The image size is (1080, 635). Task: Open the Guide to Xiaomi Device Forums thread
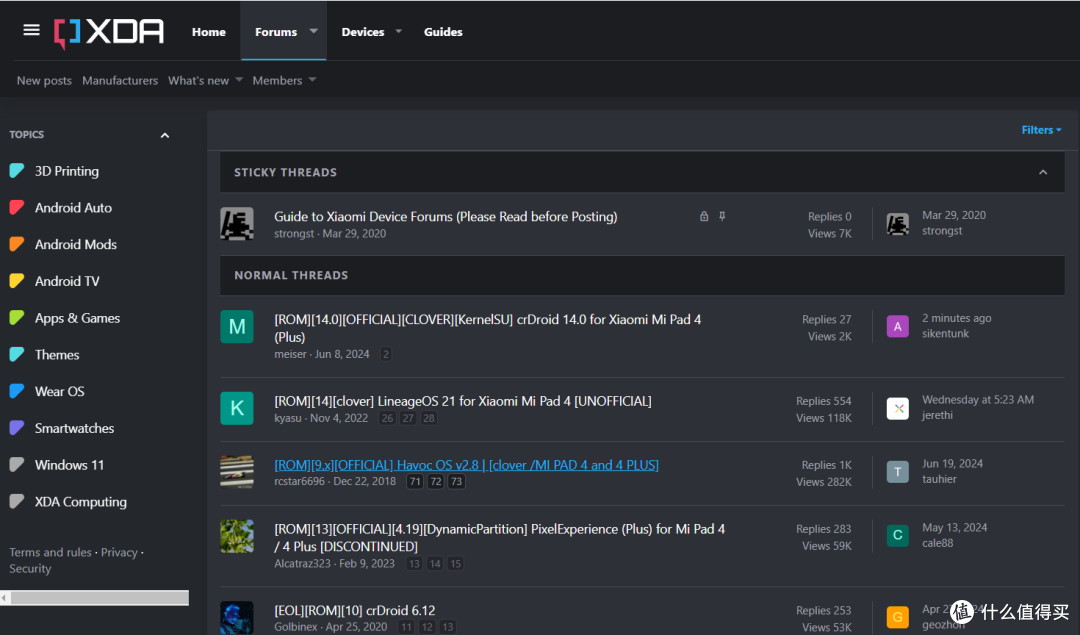446,216
